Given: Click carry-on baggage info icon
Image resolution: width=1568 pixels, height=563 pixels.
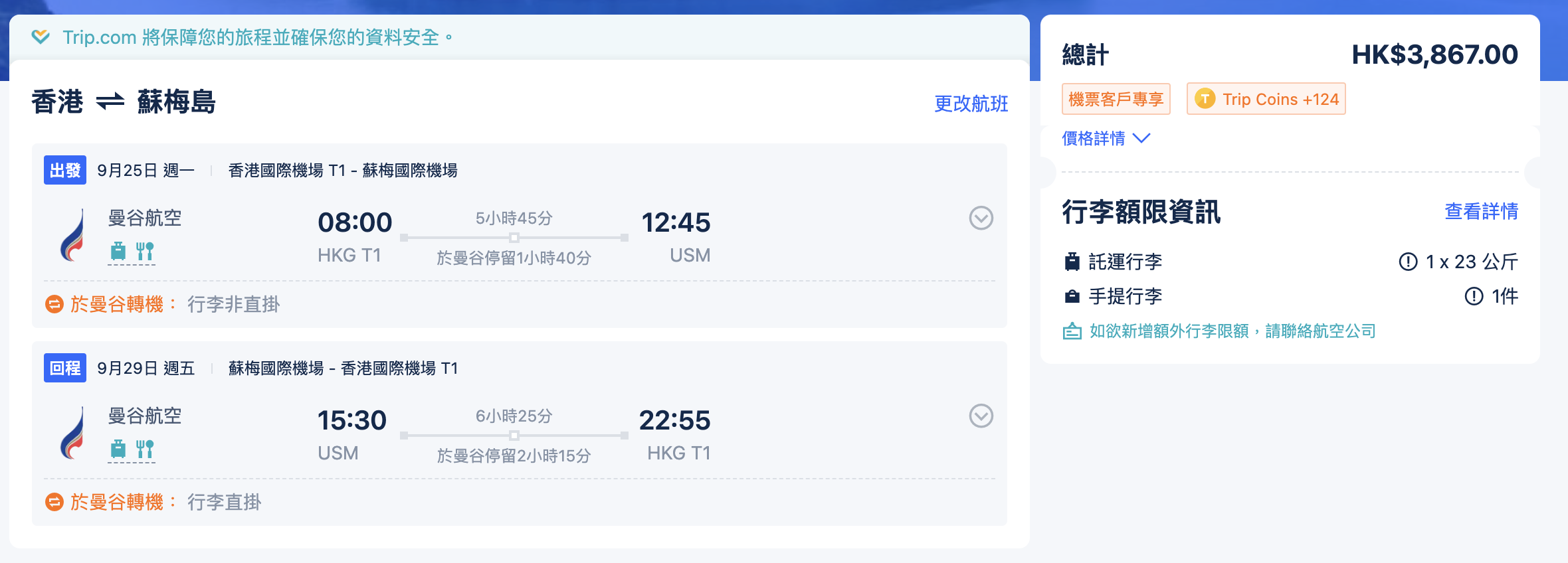Looking at the screenshot, I should pos(1474,296).
